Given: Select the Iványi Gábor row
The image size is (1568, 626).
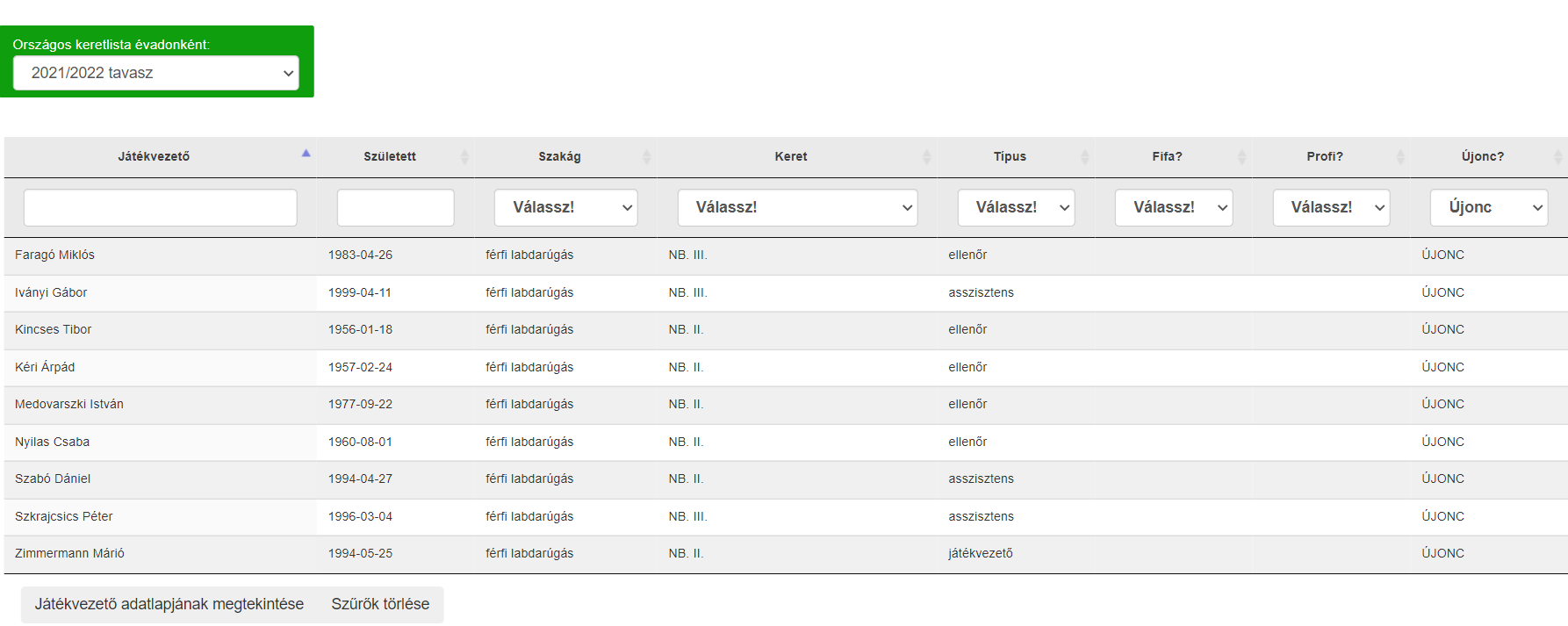Looking at the screenshot, I should point(786,293).
